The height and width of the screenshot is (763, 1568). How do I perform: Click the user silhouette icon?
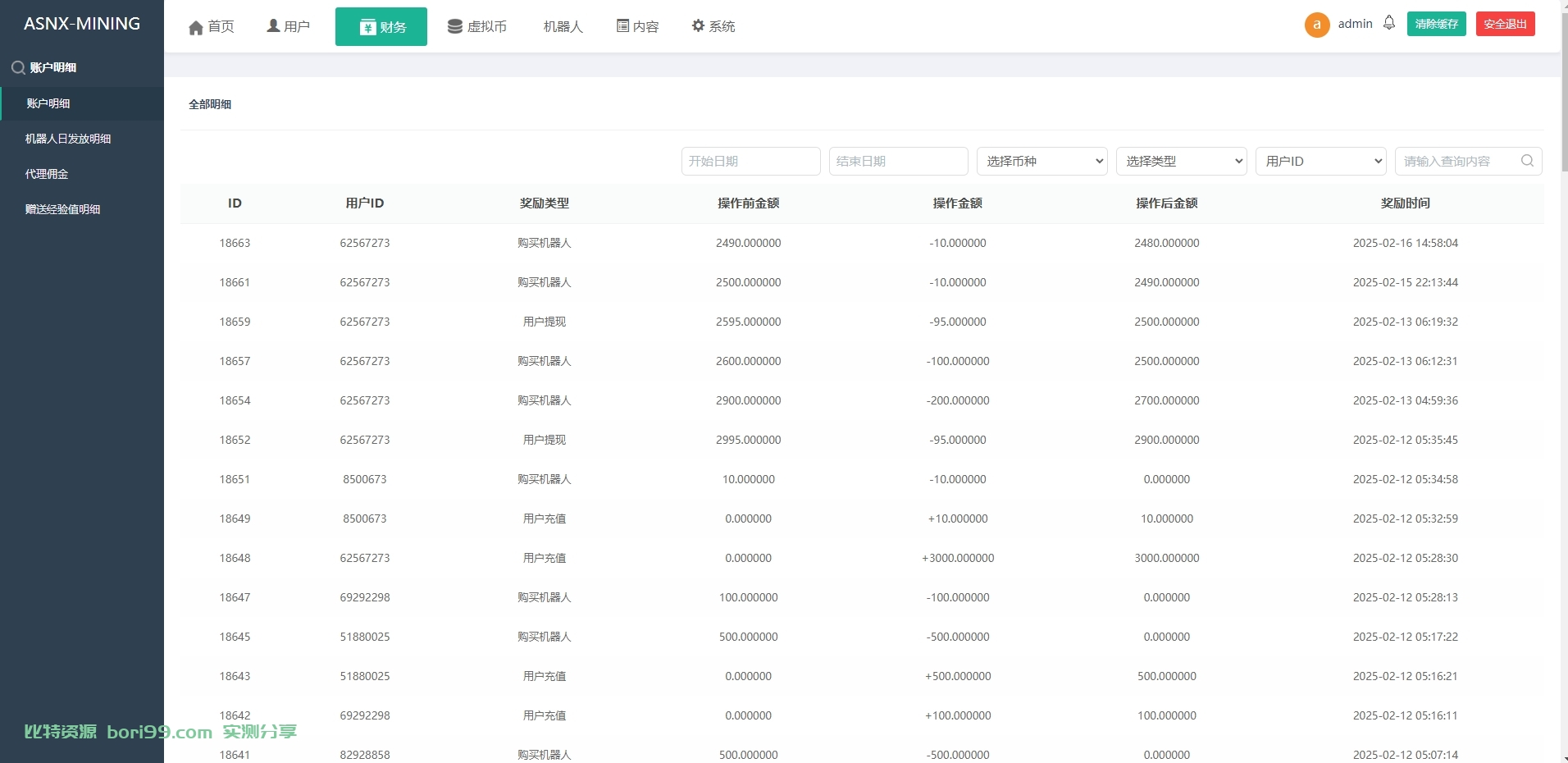[x=273, y=26]
